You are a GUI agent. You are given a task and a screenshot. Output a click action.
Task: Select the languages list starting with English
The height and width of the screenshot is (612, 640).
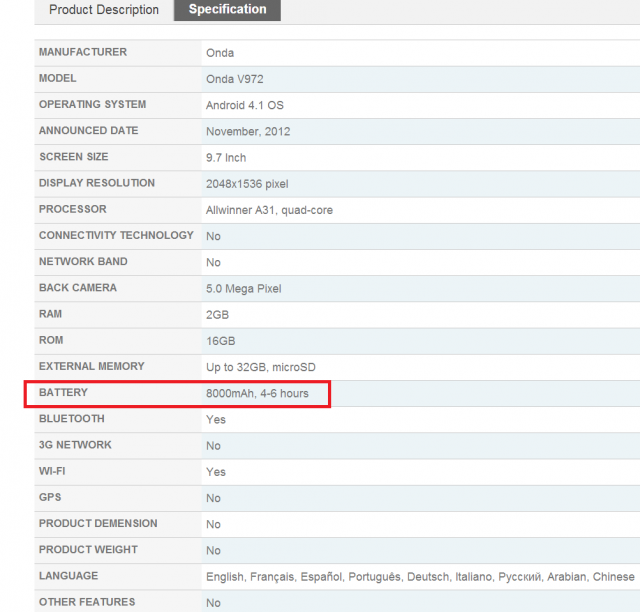pyautogui.click(x=420, y=577)
